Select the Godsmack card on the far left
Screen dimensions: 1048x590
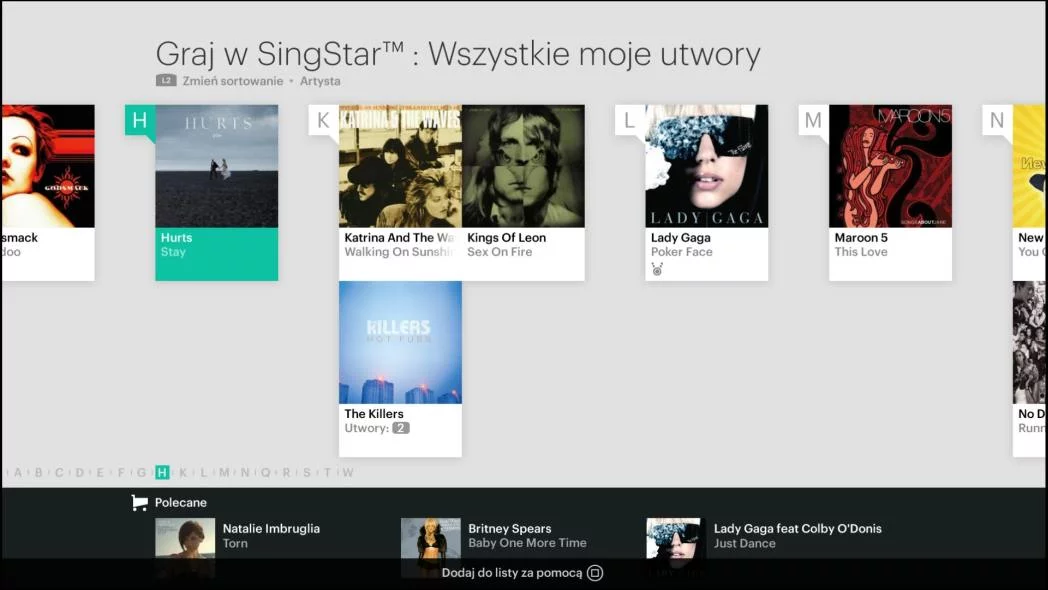(47, 192)
